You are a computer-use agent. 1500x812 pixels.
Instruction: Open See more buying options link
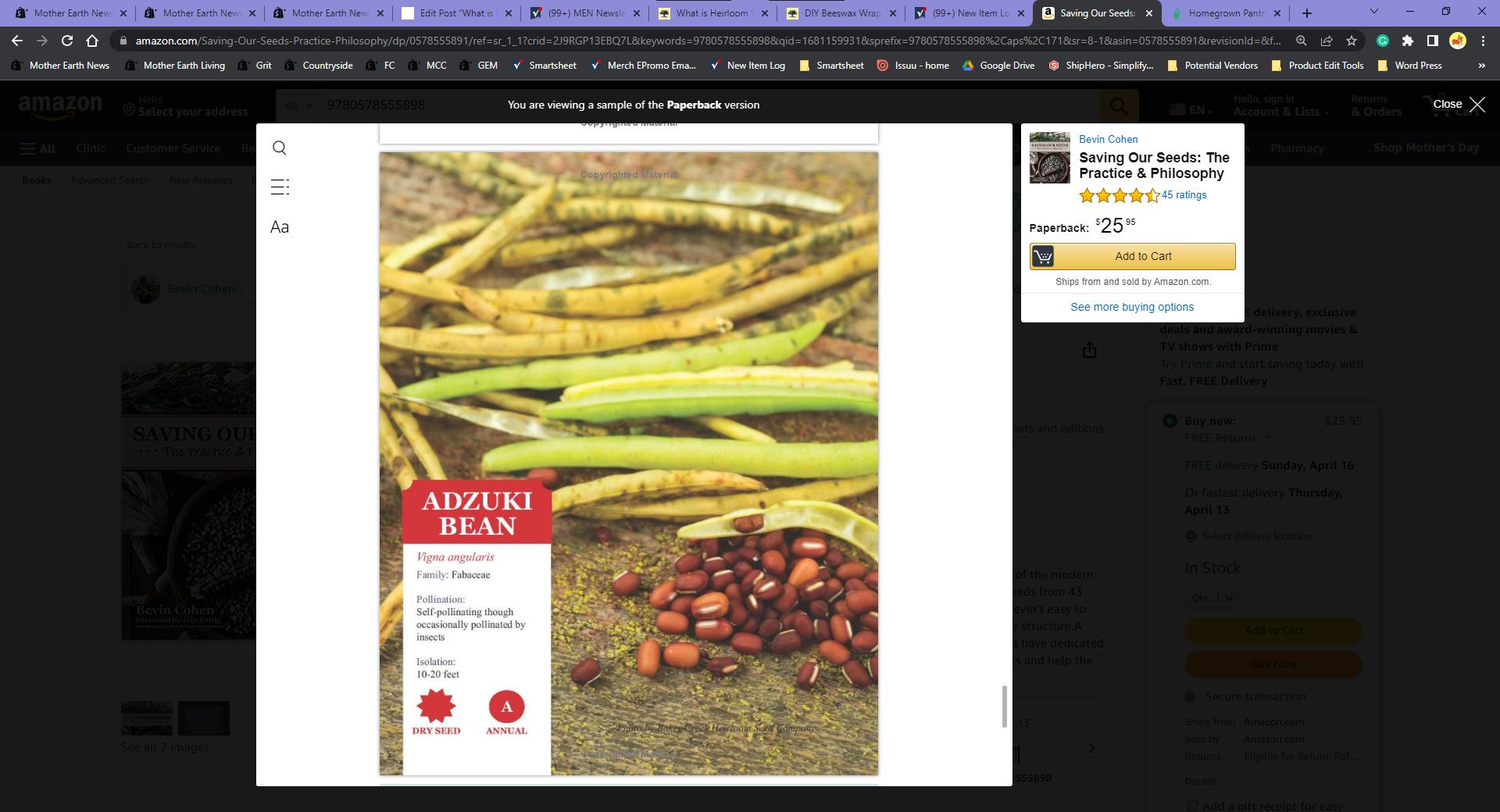1132,307
